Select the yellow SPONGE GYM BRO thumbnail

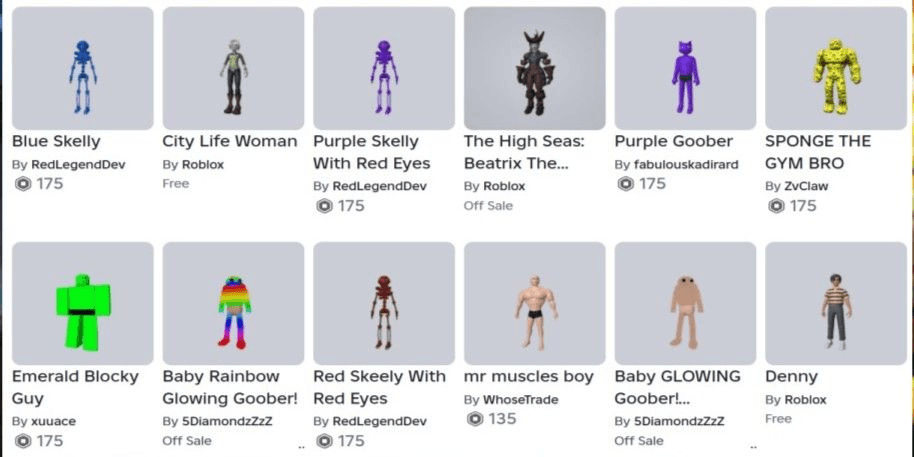(x=836, y=68)
